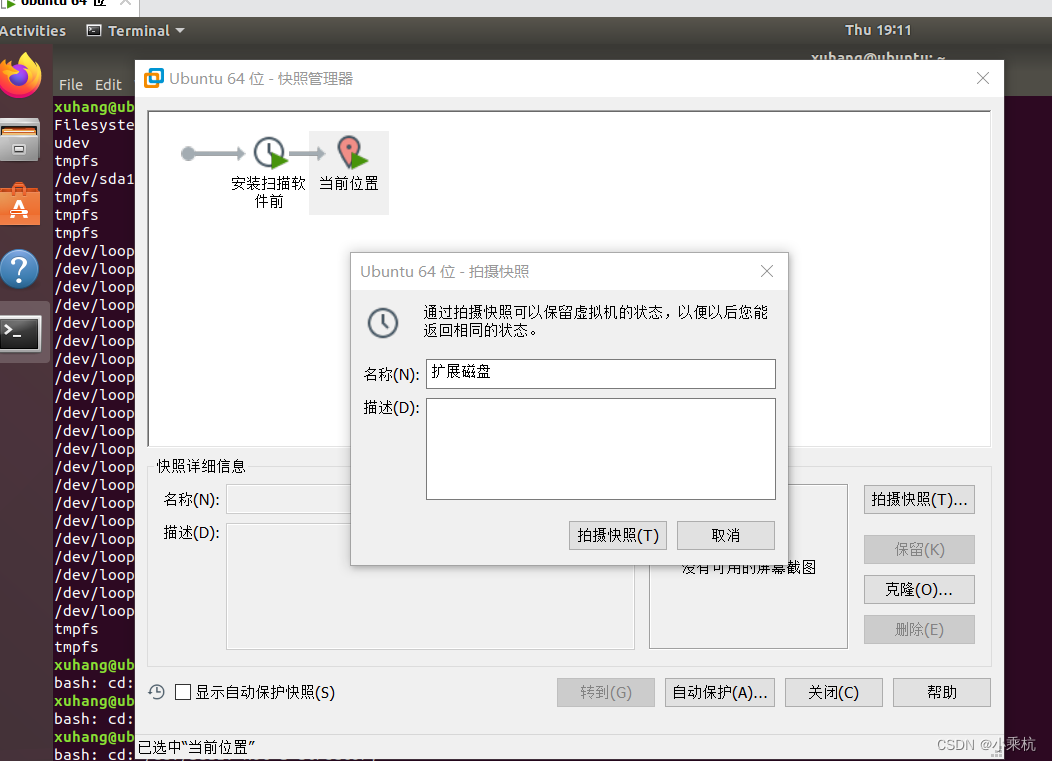Open Activities overview

click(33, 31)
